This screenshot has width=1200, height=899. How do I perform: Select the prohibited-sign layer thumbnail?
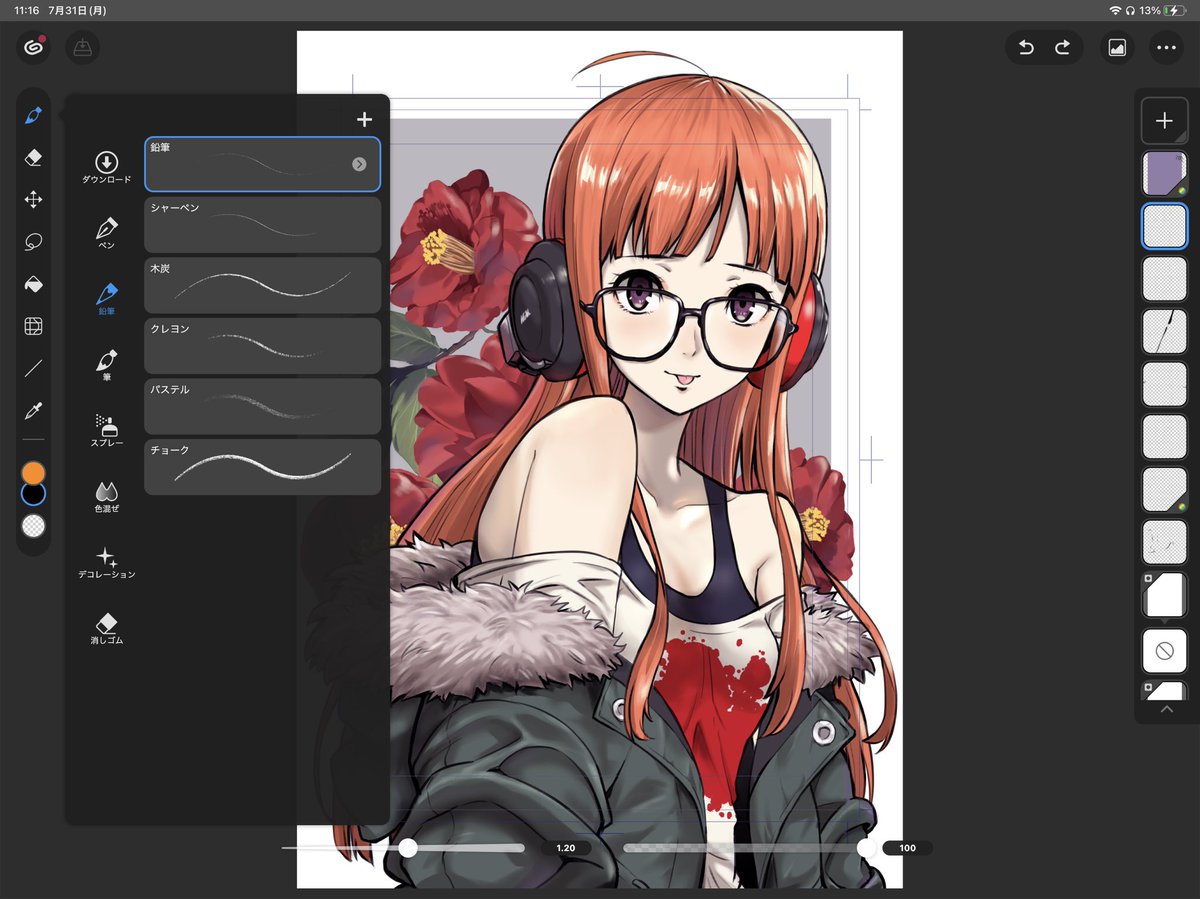1164,651
